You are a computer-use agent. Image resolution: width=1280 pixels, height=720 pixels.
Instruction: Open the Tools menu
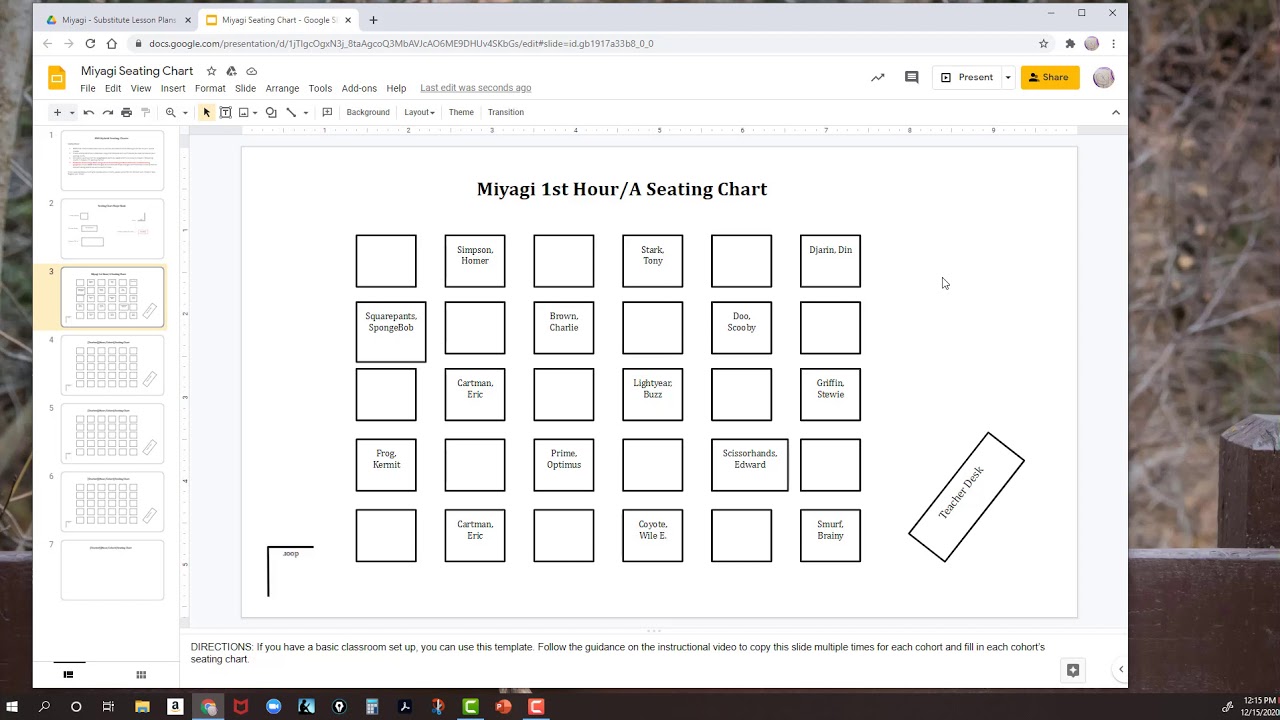tap(320, 88)
